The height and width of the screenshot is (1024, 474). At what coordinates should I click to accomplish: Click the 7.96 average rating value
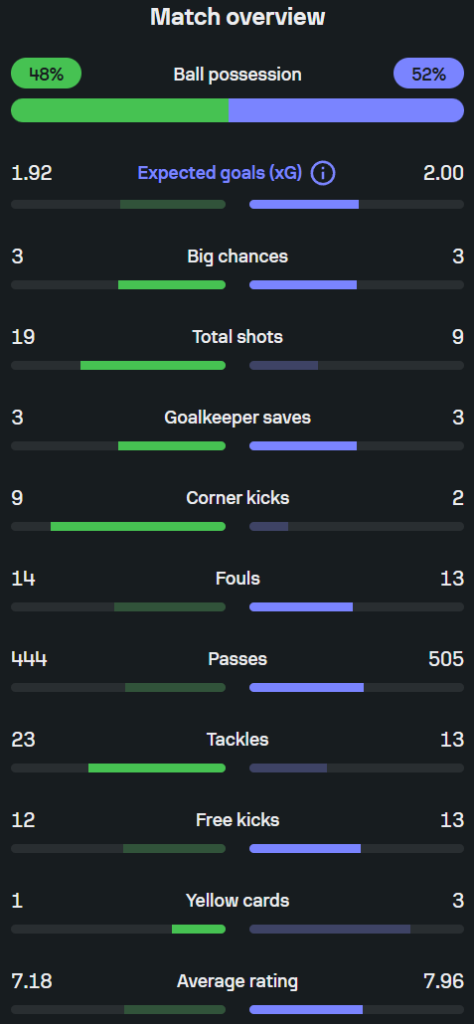pyautogui.click(x=443, y=981)
